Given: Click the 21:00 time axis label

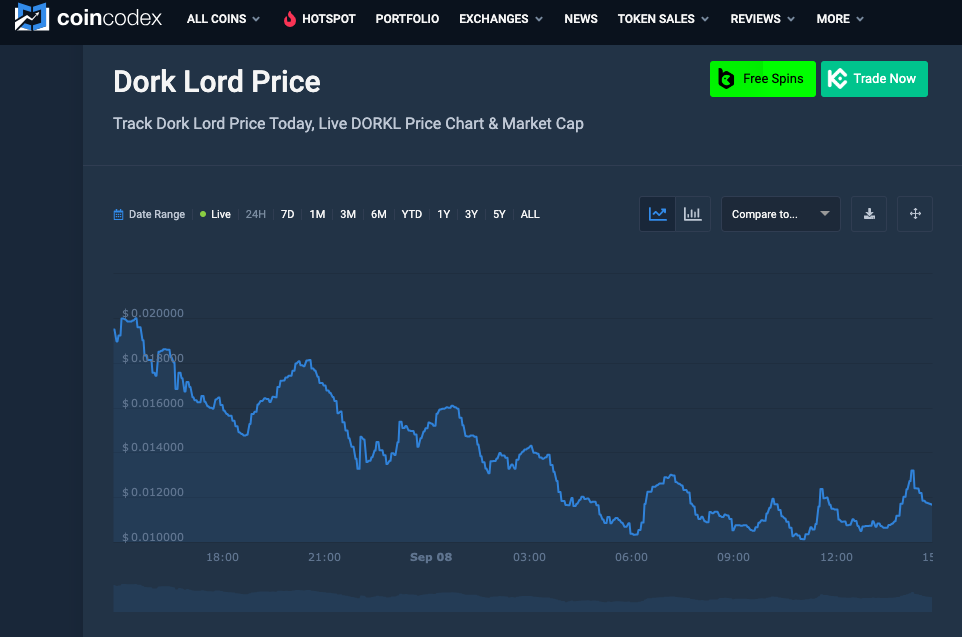Looking at the screenshot, I should coord(325,557).
